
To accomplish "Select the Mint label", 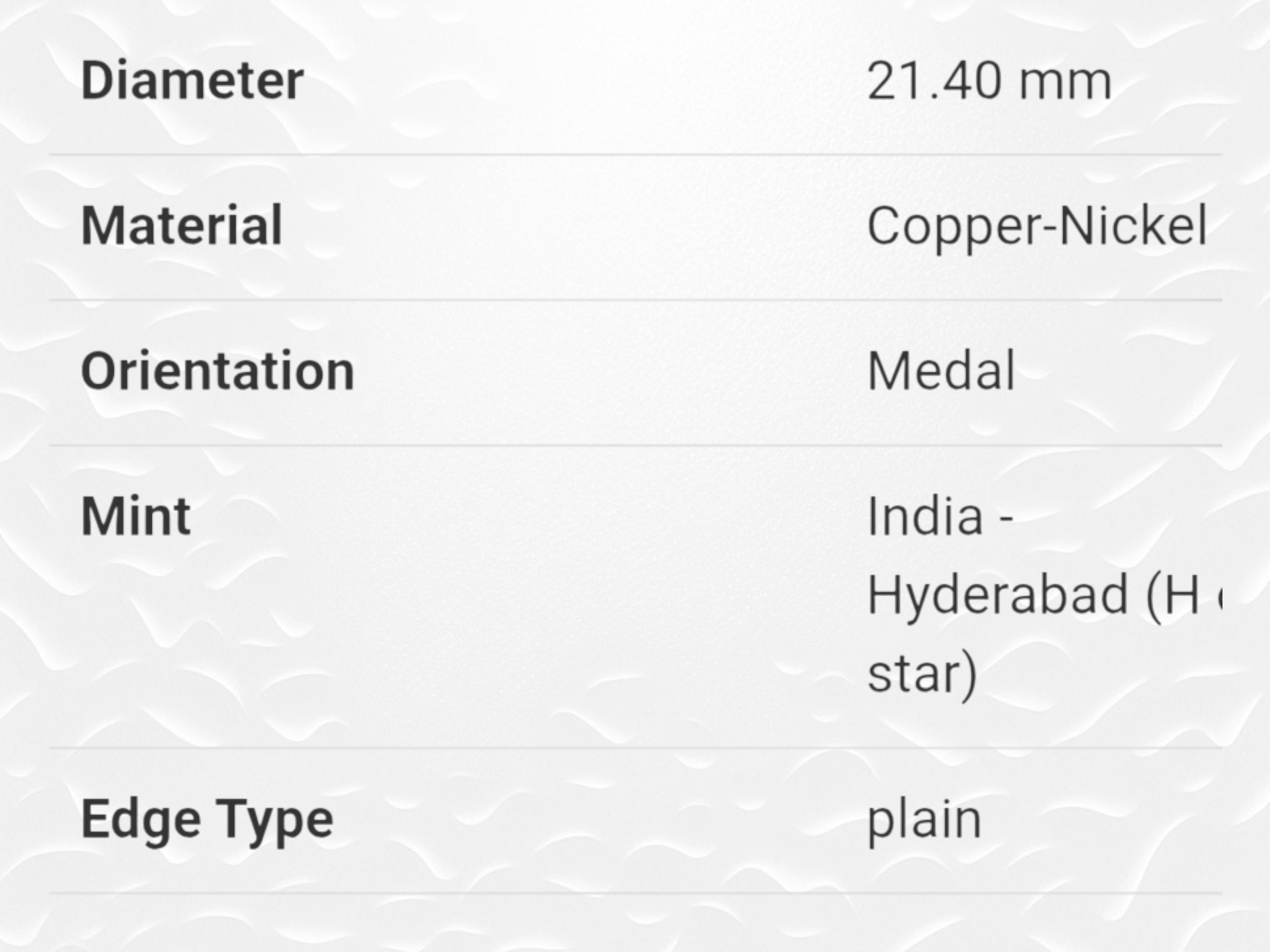I will [x=136, y=517].
